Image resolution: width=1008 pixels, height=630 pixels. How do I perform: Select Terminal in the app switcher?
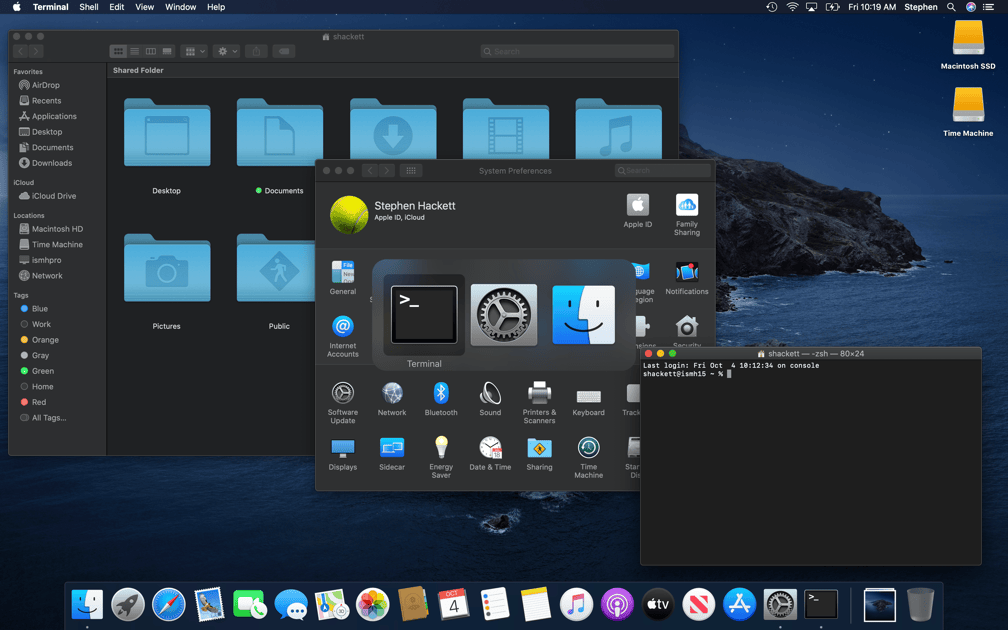click(424, 314)
